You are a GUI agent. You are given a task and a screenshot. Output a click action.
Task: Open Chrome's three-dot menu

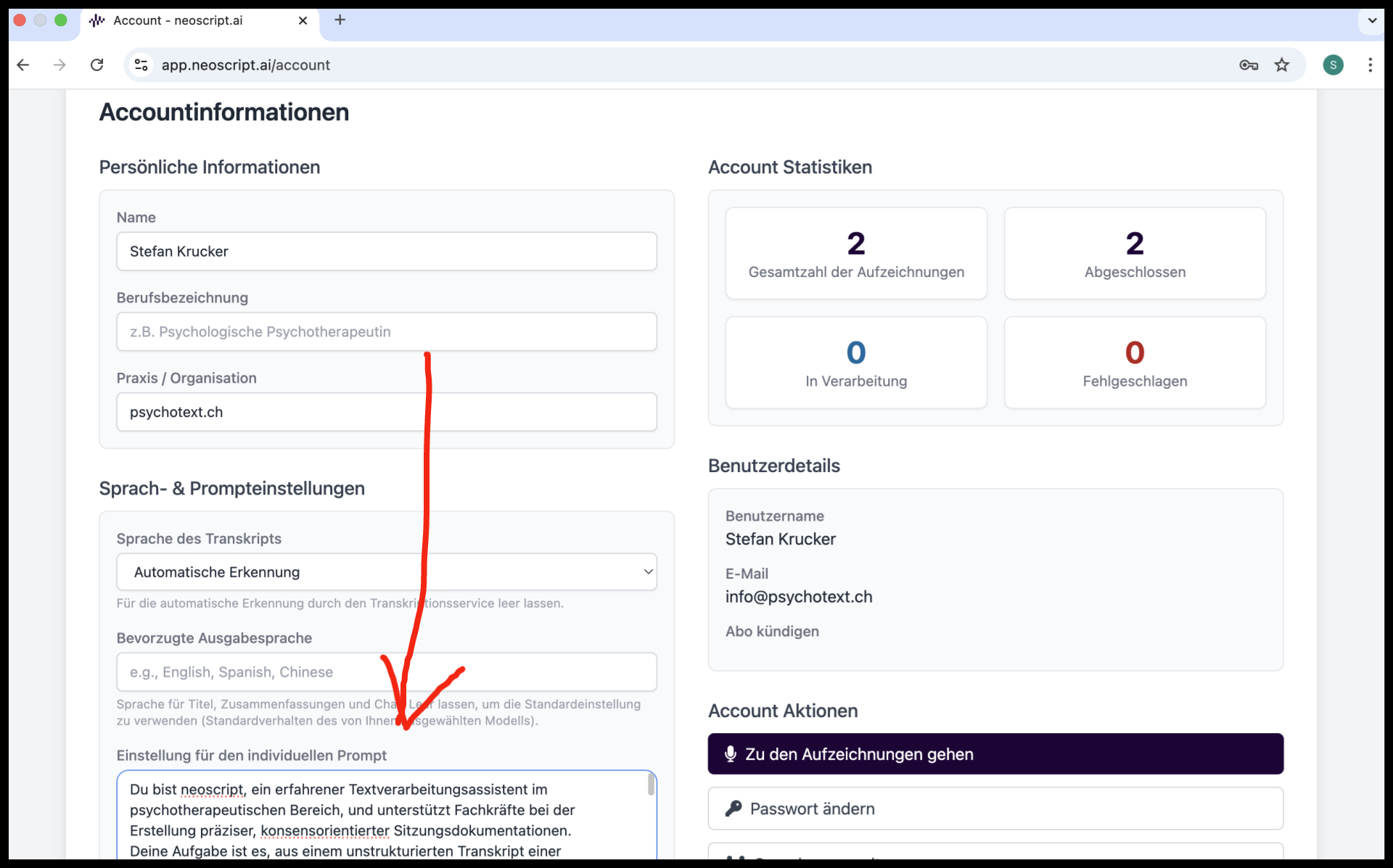[x=1370, y=65]
